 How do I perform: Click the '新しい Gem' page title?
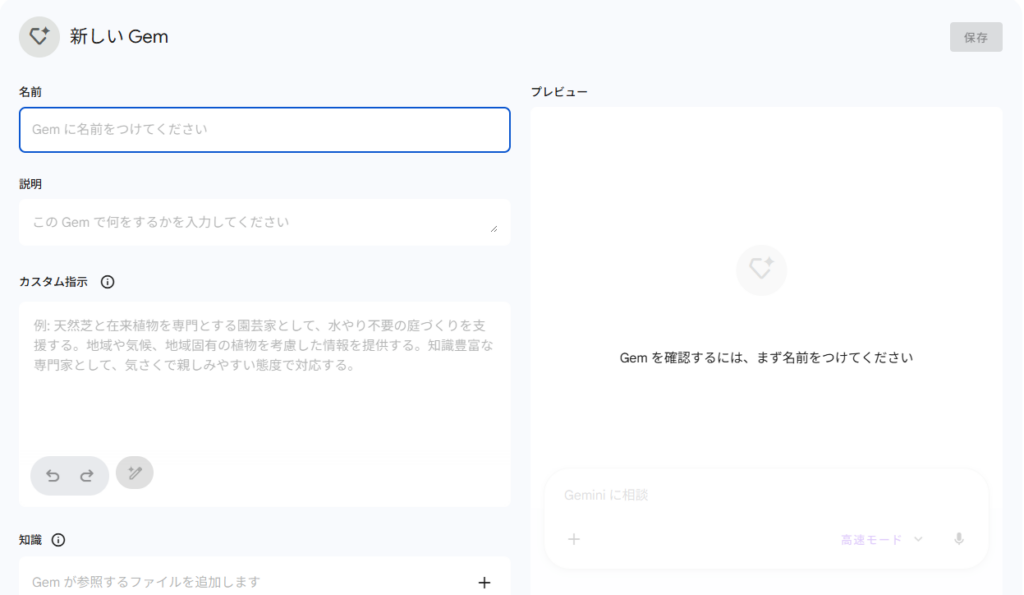119,37
